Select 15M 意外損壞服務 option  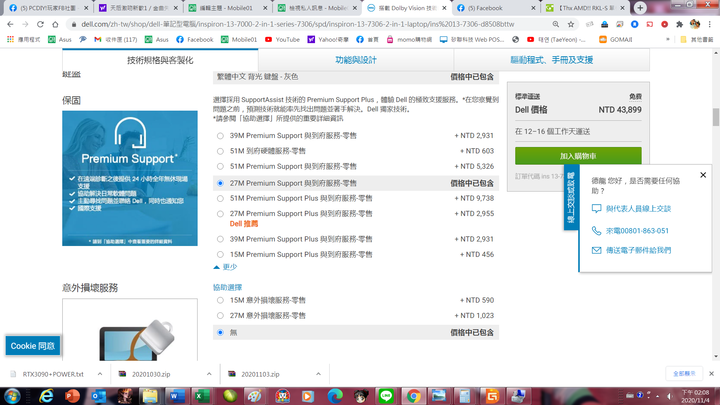[220, 300]
